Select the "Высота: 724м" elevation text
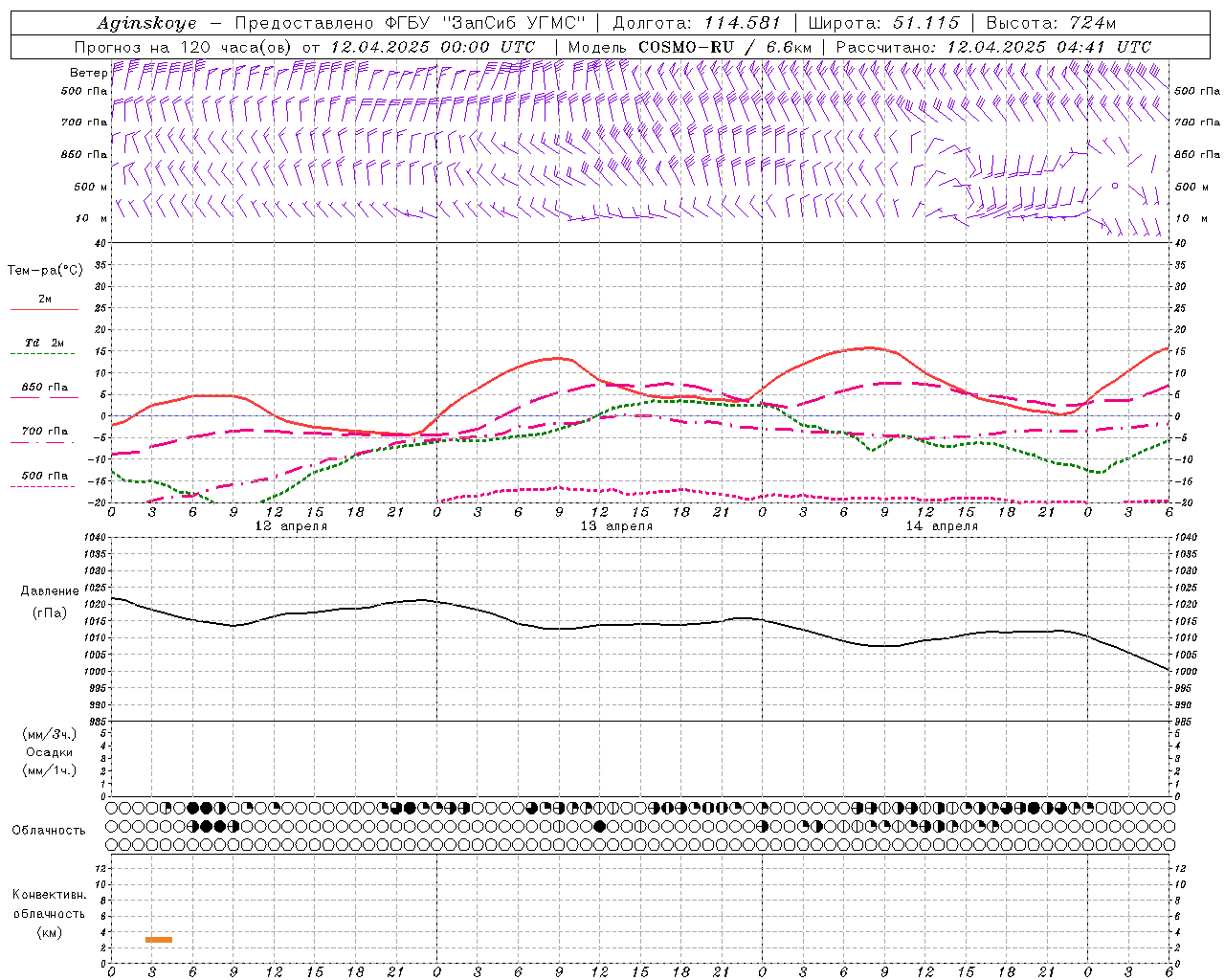1225x980 pixels. (1051, 23)
